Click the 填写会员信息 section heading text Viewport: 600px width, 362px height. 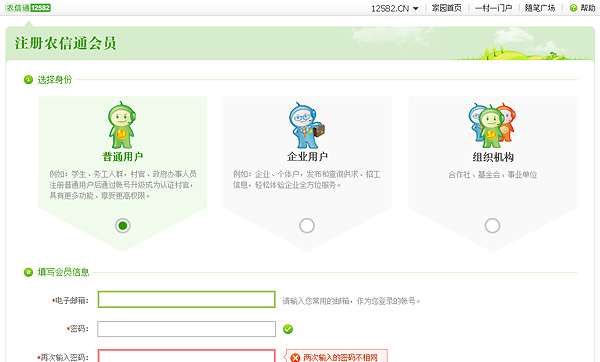pyautogui.click(x=63, y=272)
